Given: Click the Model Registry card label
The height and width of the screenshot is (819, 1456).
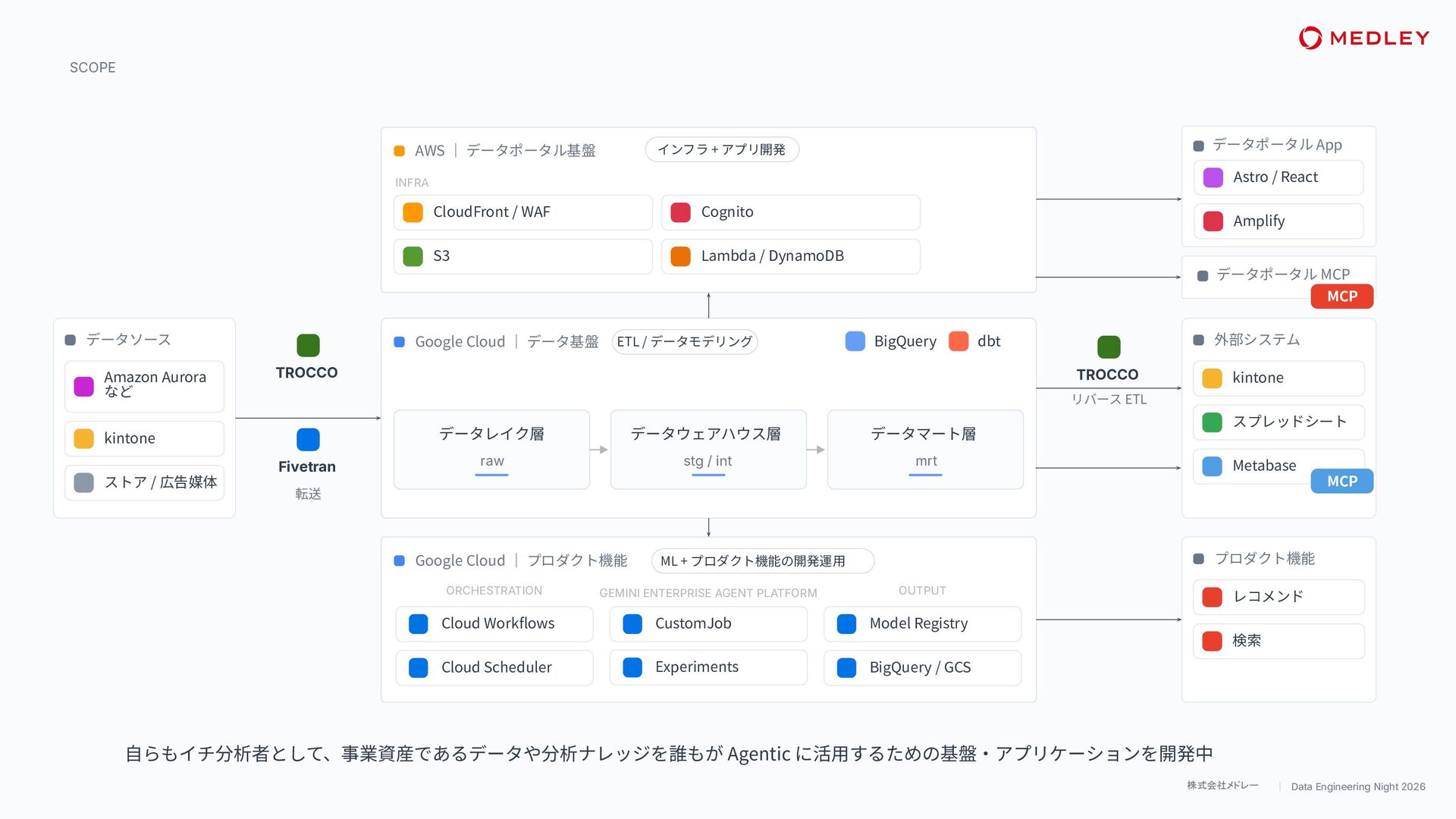Looking at the screenshot, I should point(918,623).
